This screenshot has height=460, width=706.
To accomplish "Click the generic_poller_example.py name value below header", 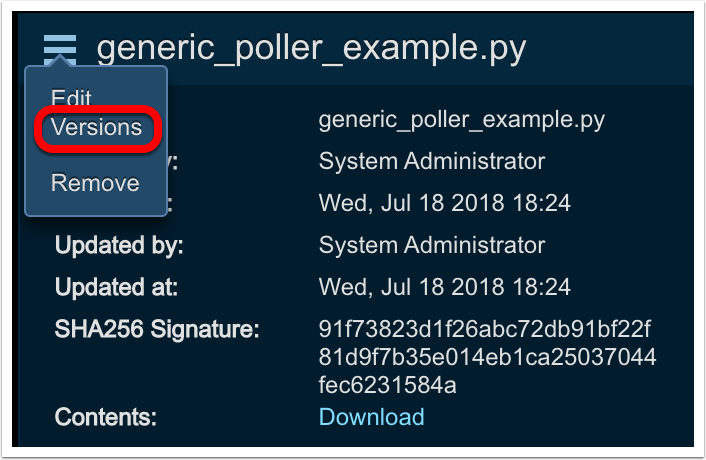I will pos(461,120).
